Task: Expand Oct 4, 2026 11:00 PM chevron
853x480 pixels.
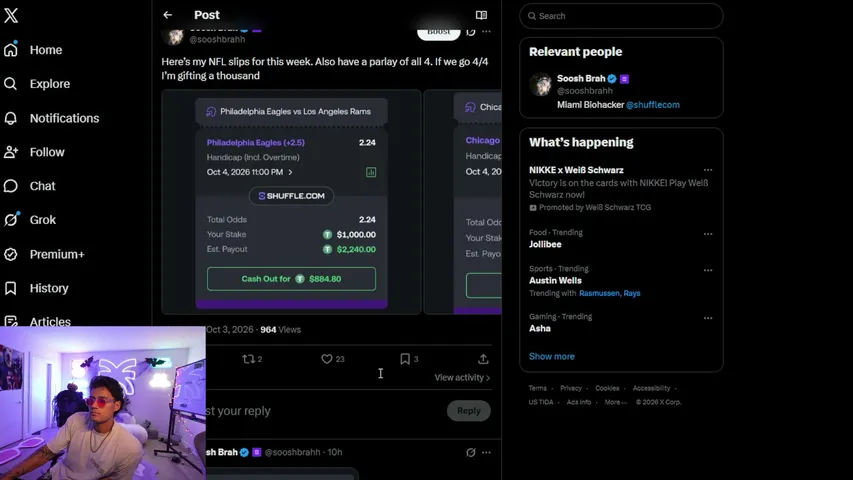Action: pyautogui.click(x=290, y=172)
